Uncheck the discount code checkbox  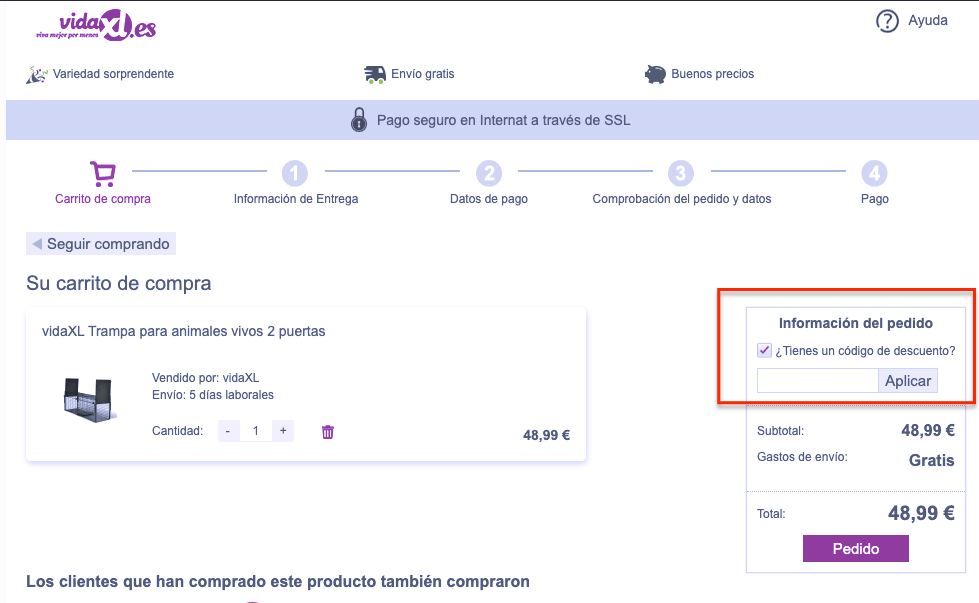pyautogui.click(x=764, y=350)
